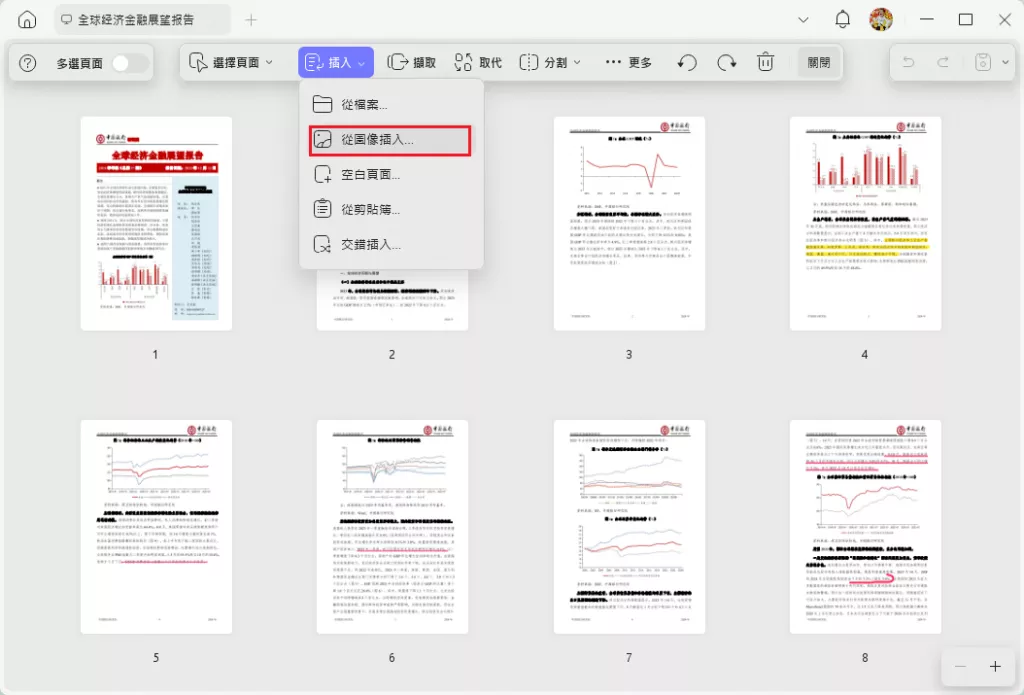Click the 取代 replace tool
The image size is (1024, 695).
(x=478, y=62)
